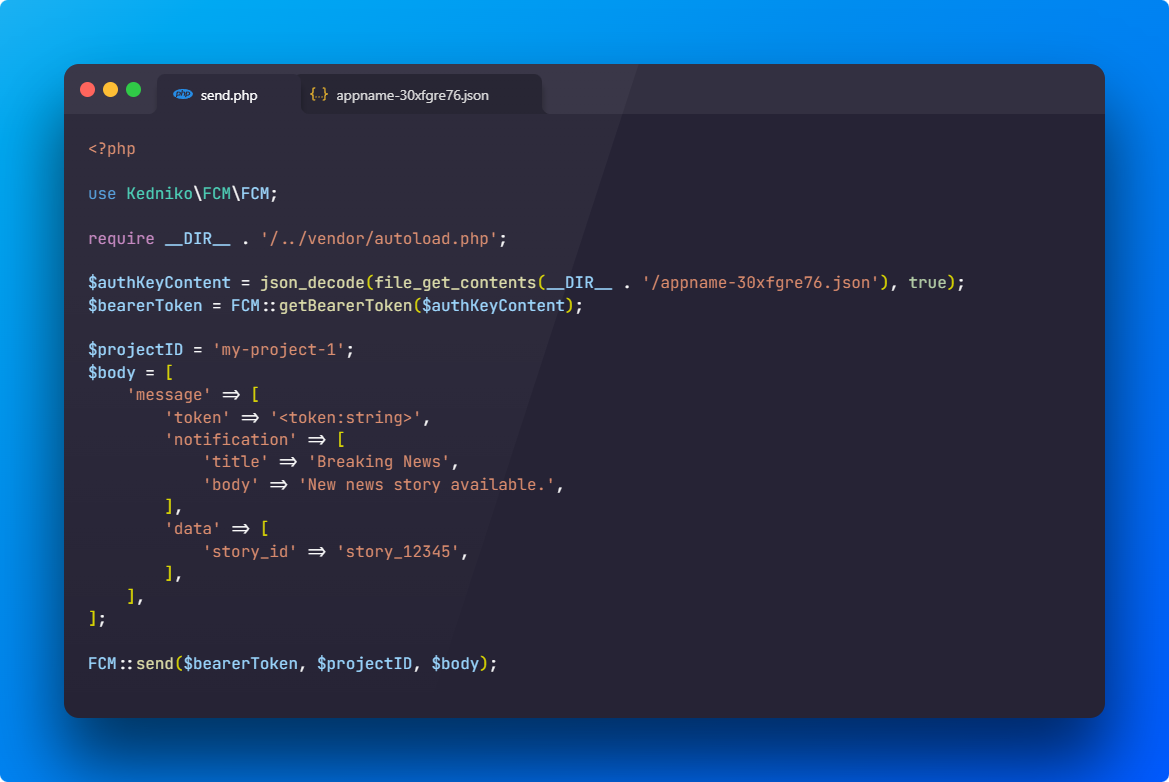Image resolution: width=1169 pixels, height=782 pixels.
Task: Open the appname-30xfgre76.json tab
Action: click(x=412, y=96)
